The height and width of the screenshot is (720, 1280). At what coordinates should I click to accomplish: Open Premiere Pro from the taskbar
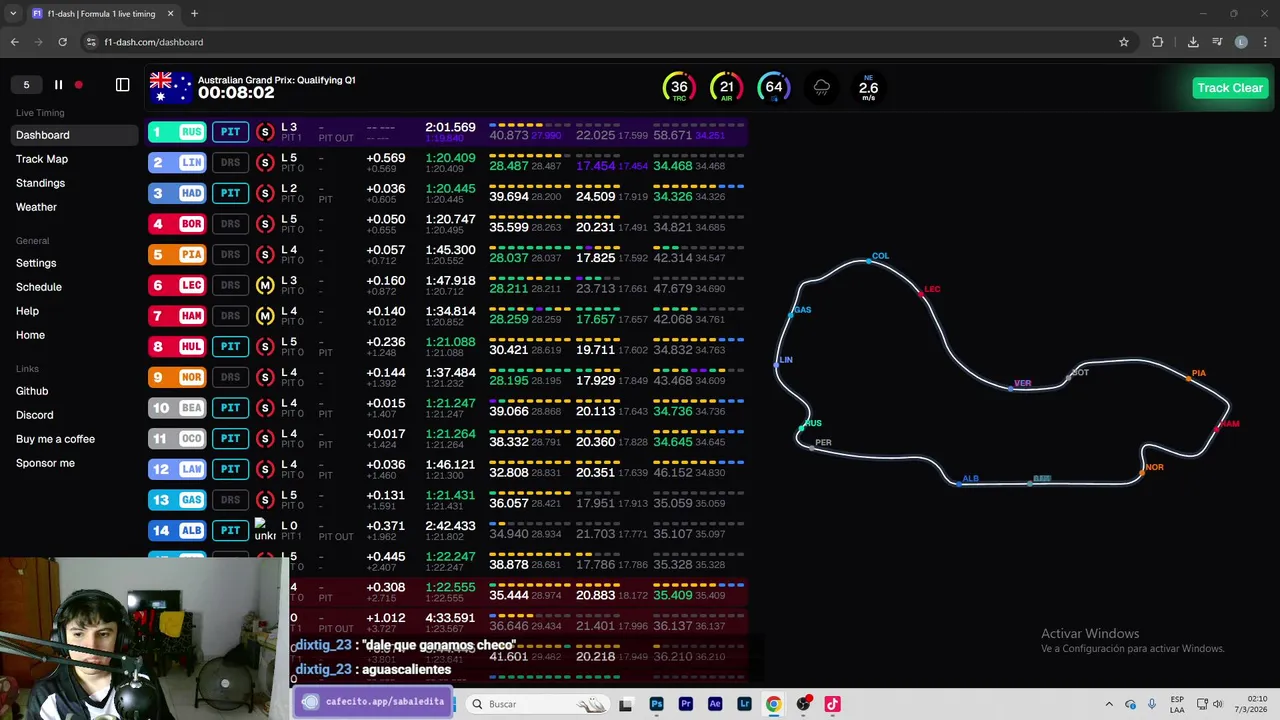(685, 704)
